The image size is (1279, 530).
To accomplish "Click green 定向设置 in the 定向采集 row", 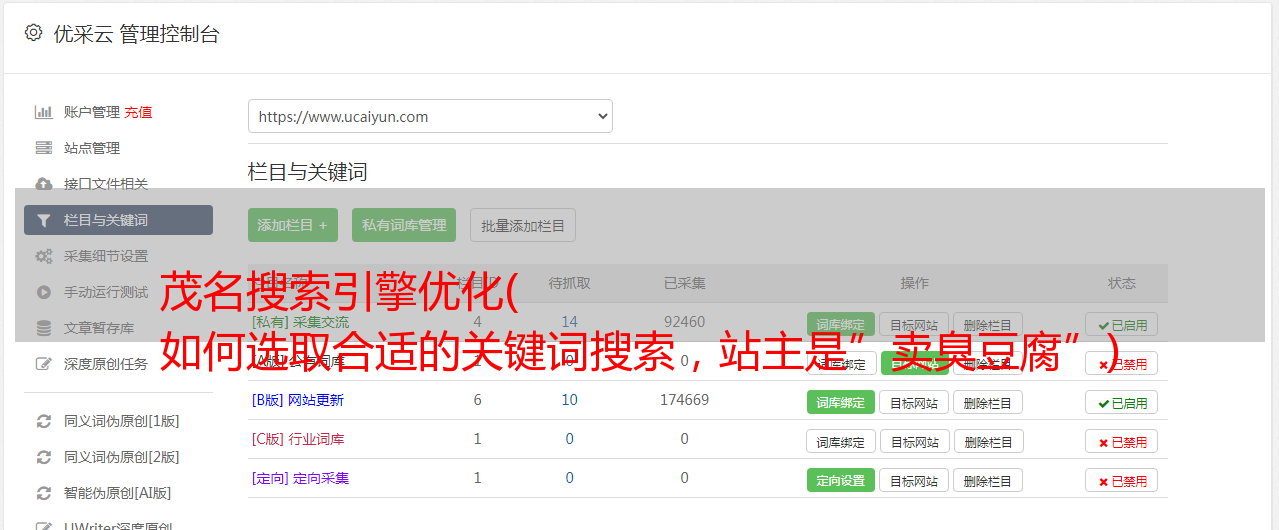I will click(841, 480).
